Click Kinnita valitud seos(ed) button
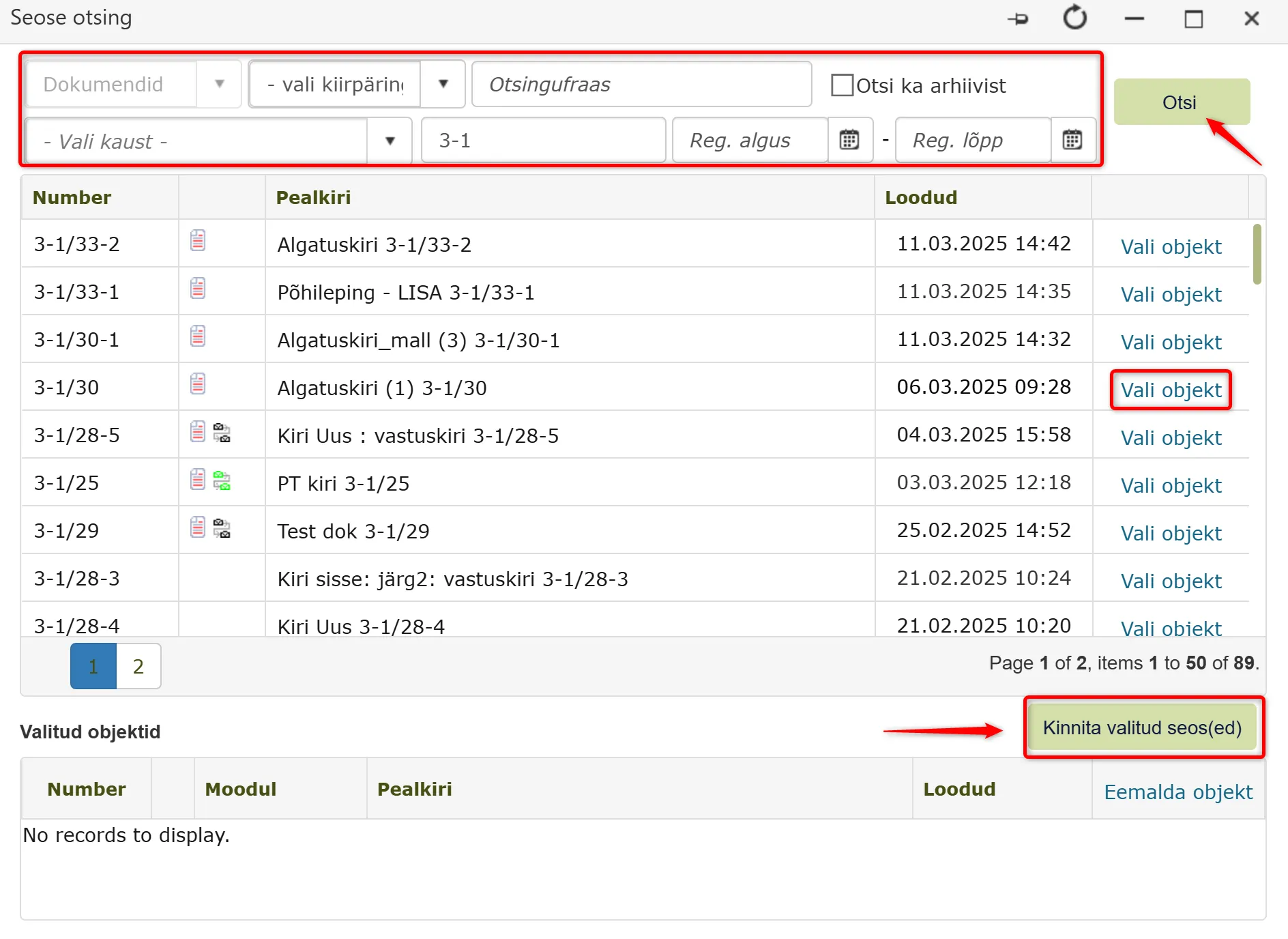Viewport: 1288px width, 939px height. [1143, 727]
